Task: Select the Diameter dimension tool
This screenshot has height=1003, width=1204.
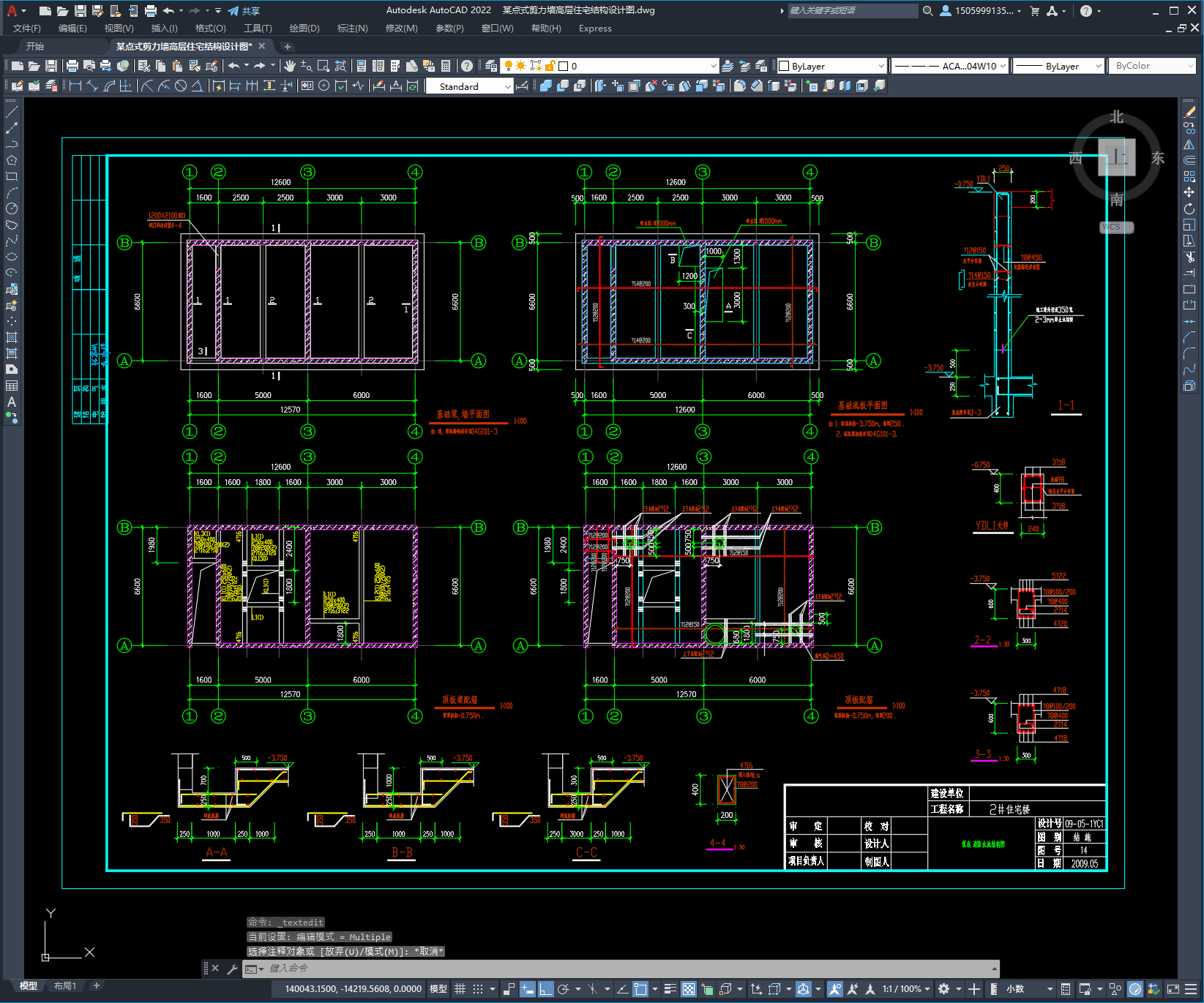Action: point(180,86)
